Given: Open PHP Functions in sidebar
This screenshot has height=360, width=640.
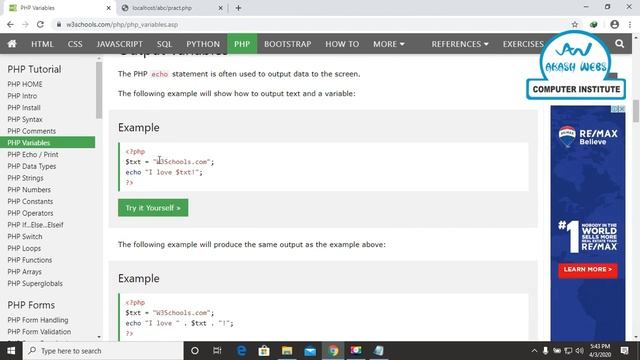Looking at the screenshot, I should pos(30,260).
